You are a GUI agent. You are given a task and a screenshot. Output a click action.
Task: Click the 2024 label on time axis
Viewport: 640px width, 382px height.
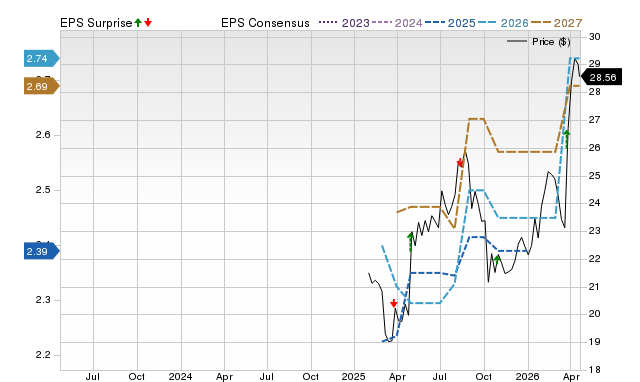(180, 376)
